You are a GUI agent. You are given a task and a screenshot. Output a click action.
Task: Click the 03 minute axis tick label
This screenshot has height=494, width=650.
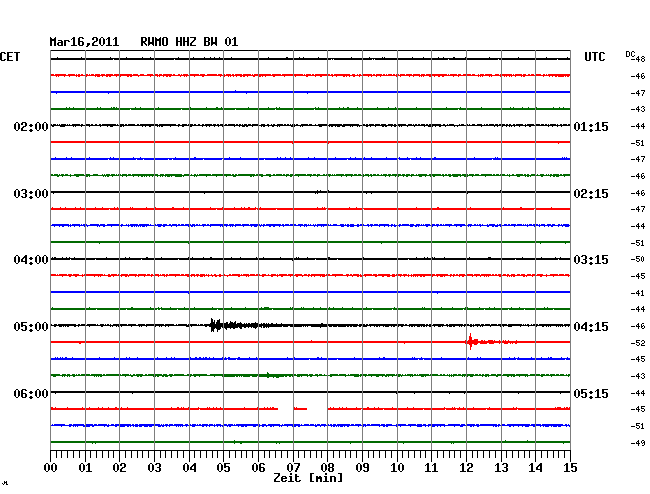154,468
